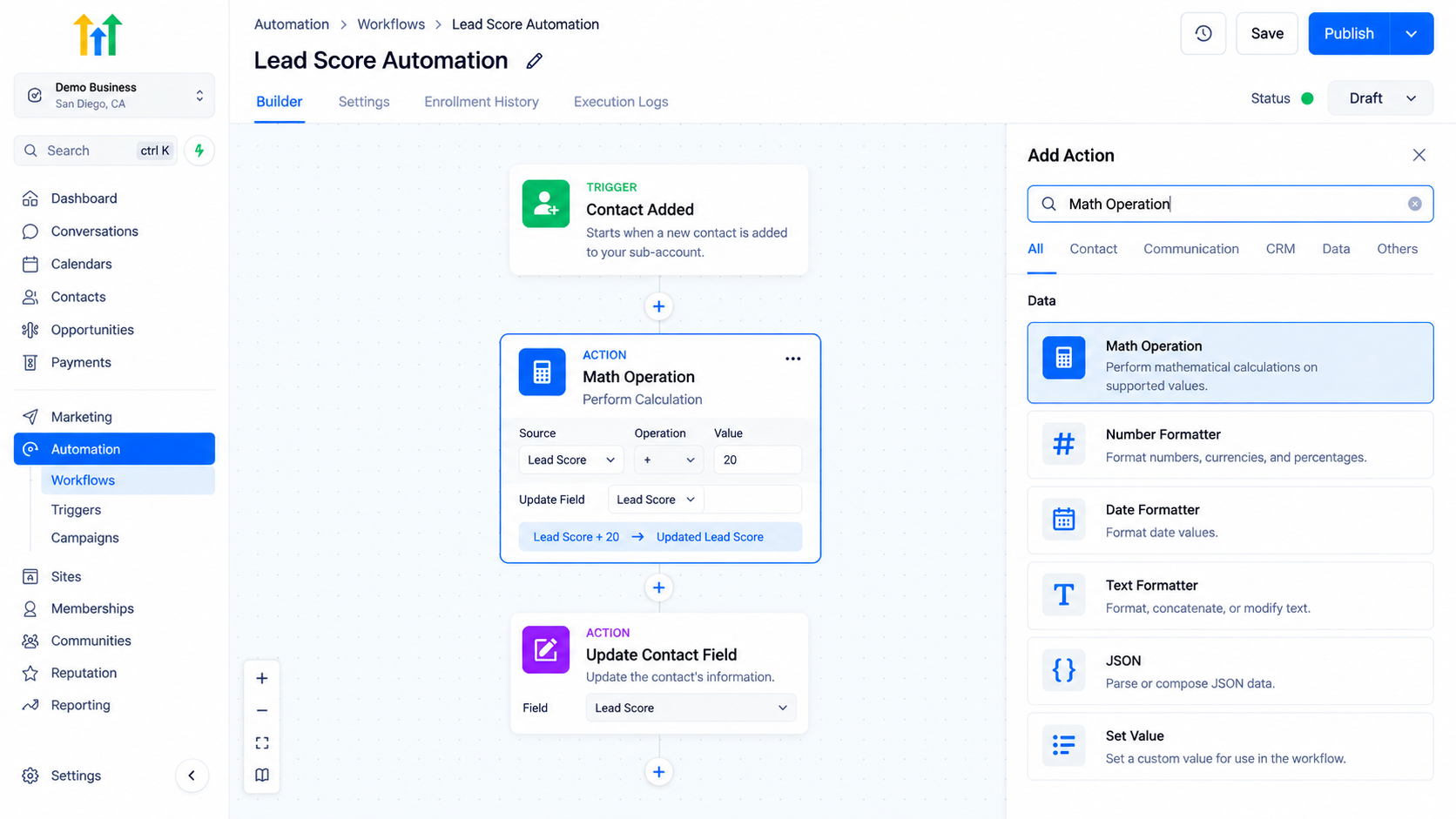
Task: Filter actions by Contact tab
Action: pyautogui.click(x=1093, y=249)
